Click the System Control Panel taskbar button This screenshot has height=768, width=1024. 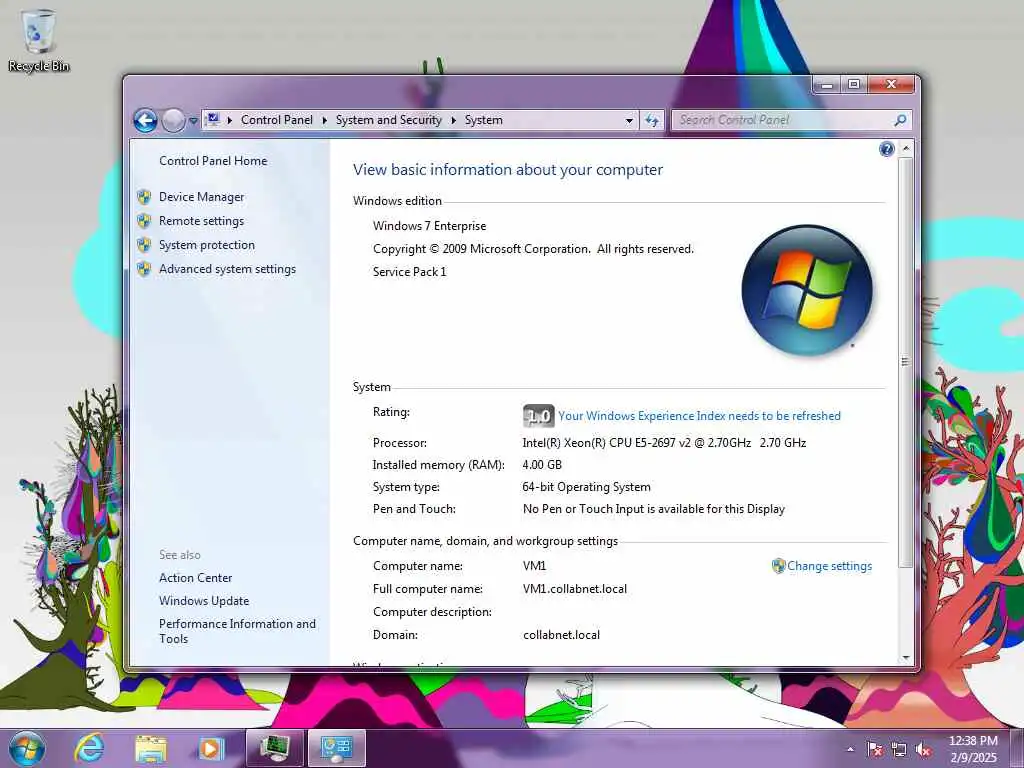337,748
